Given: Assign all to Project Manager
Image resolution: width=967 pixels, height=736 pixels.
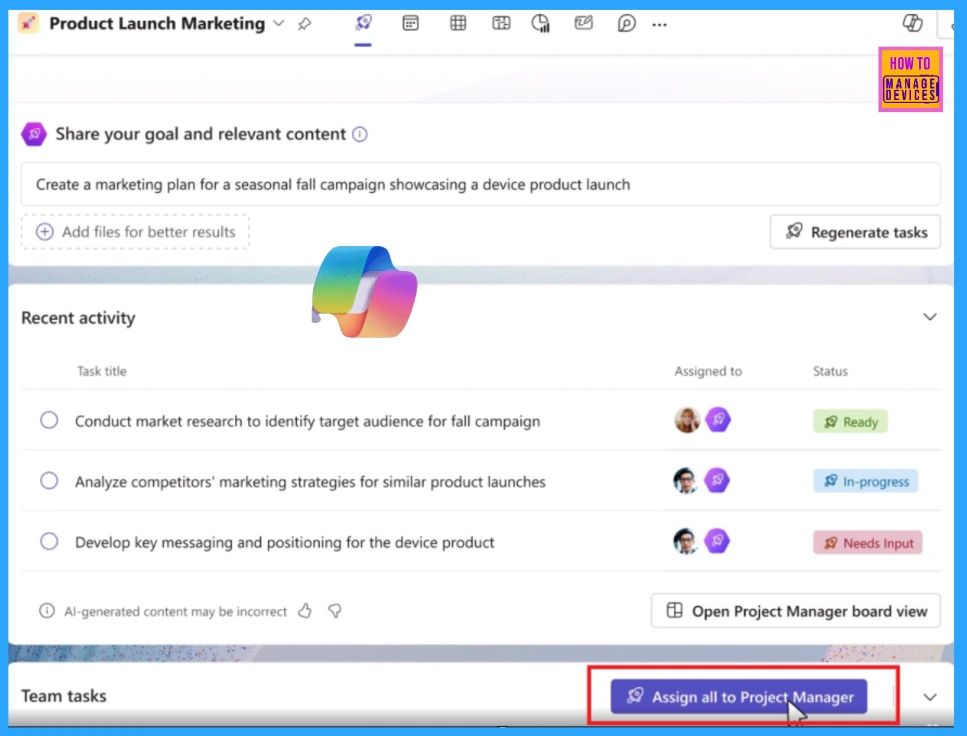Looking at the screenshot, I should point(739,697).
